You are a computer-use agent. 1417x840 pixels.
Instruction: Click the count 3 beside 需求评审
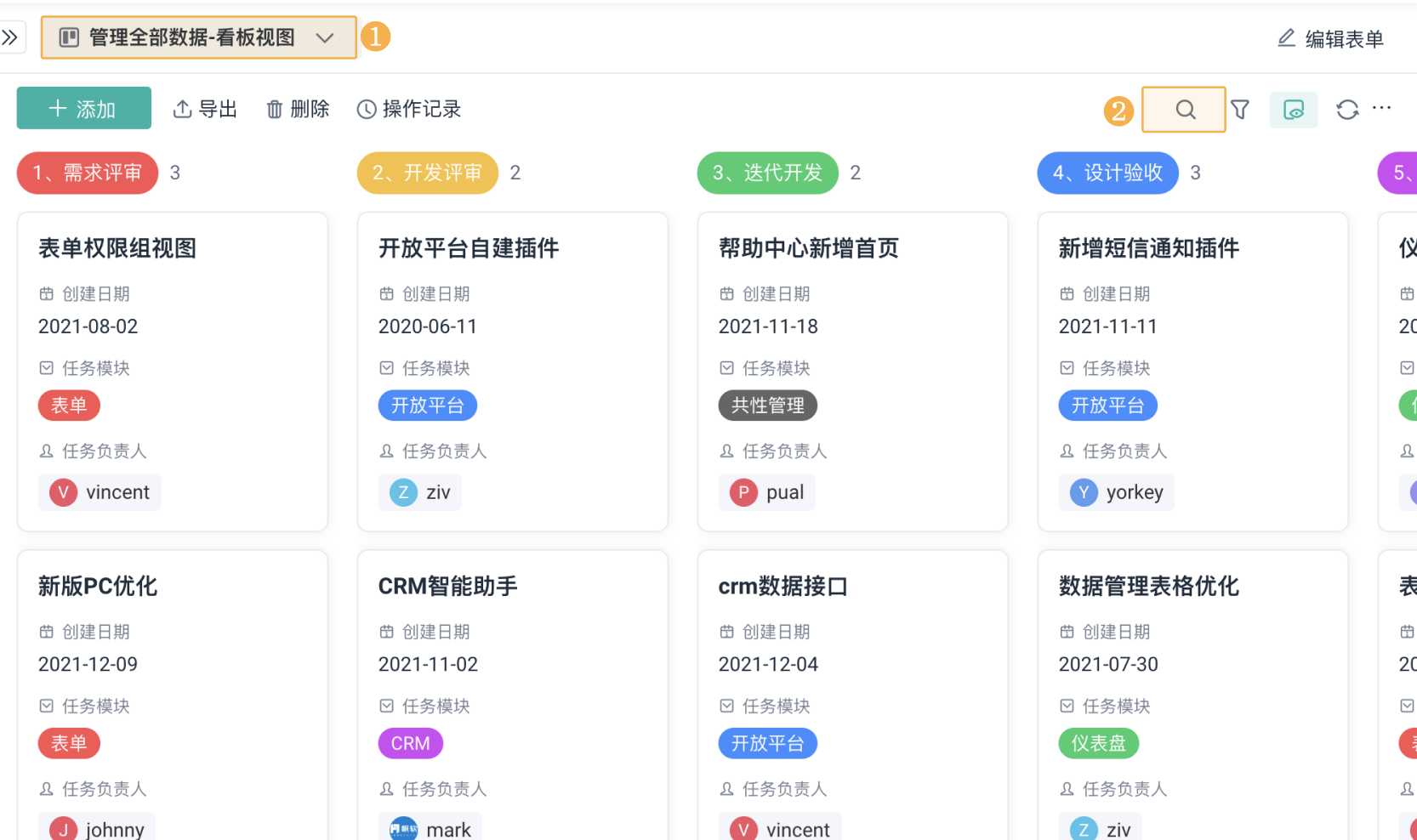[x=175, y=173]
